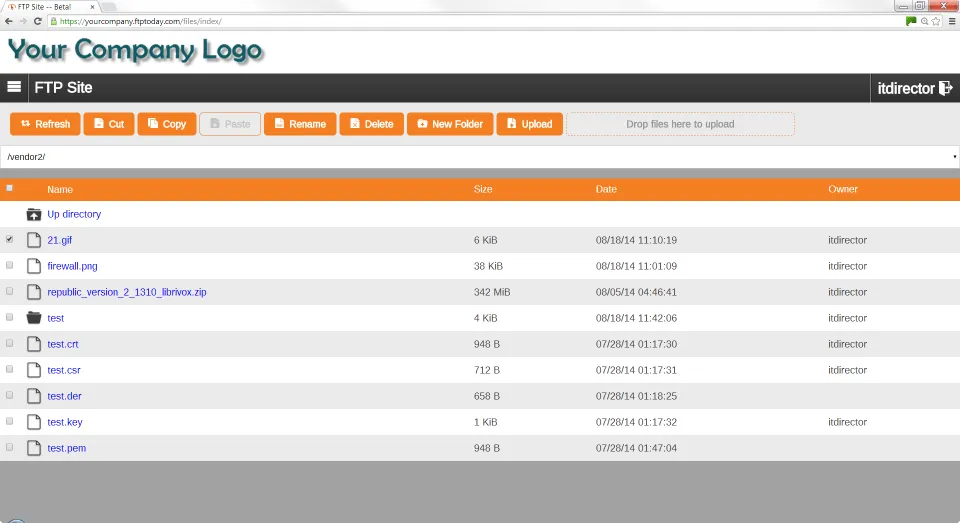Sort files by Date column header
The height and width of the screenshot is (523, 960).
(606, 189)
